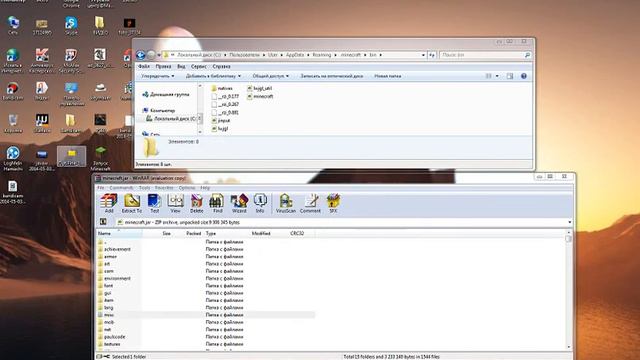Open the Help menu in WinRAR
The height and width of the screenshot is (360, 640).
click(x=205, y=188)
